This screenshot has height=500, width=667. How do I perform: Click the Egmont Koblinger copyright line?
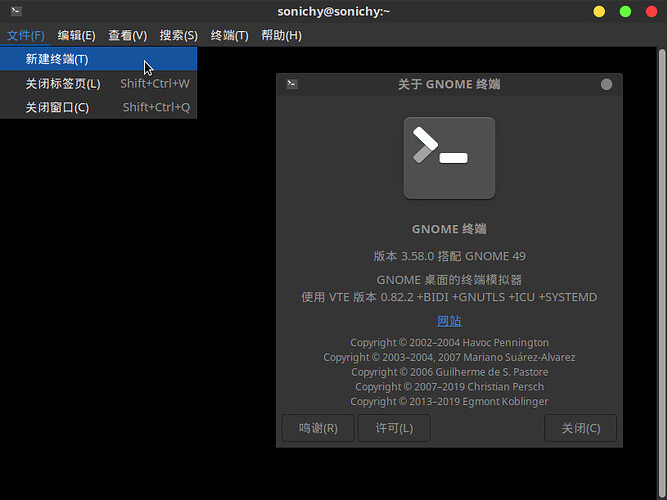coord(449,401)
